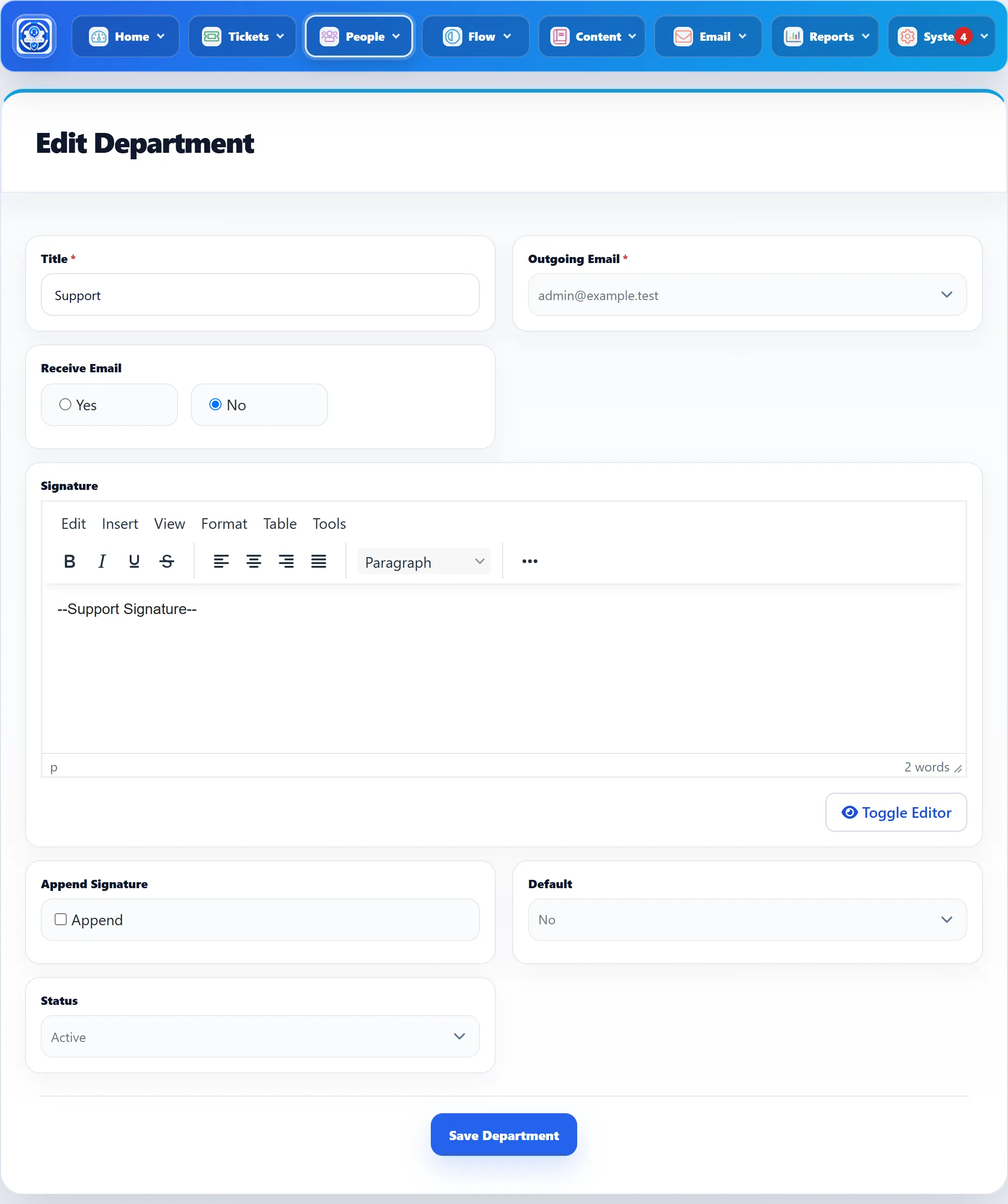The image size is (1008, 1204).
Task: Click the Tickets icon in navbar
Action: coord(212,37)
